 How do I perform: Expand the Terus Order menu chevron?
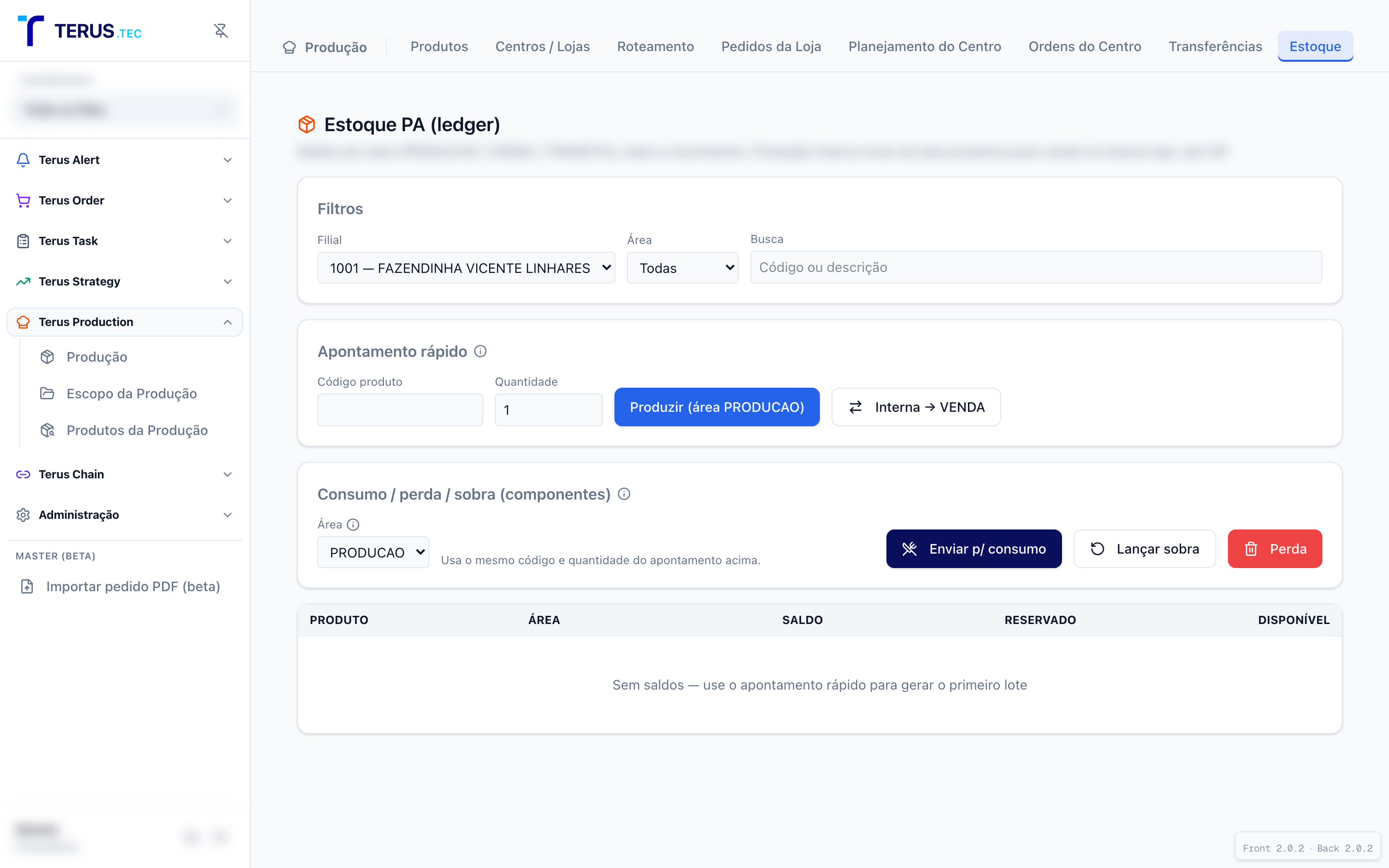pos(228,200)
